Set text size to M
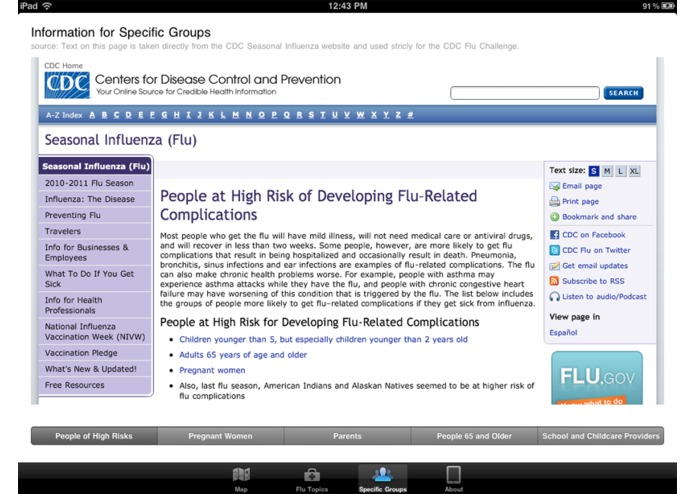The height and width of the screenshot is (494, 695). coord(607,171)
